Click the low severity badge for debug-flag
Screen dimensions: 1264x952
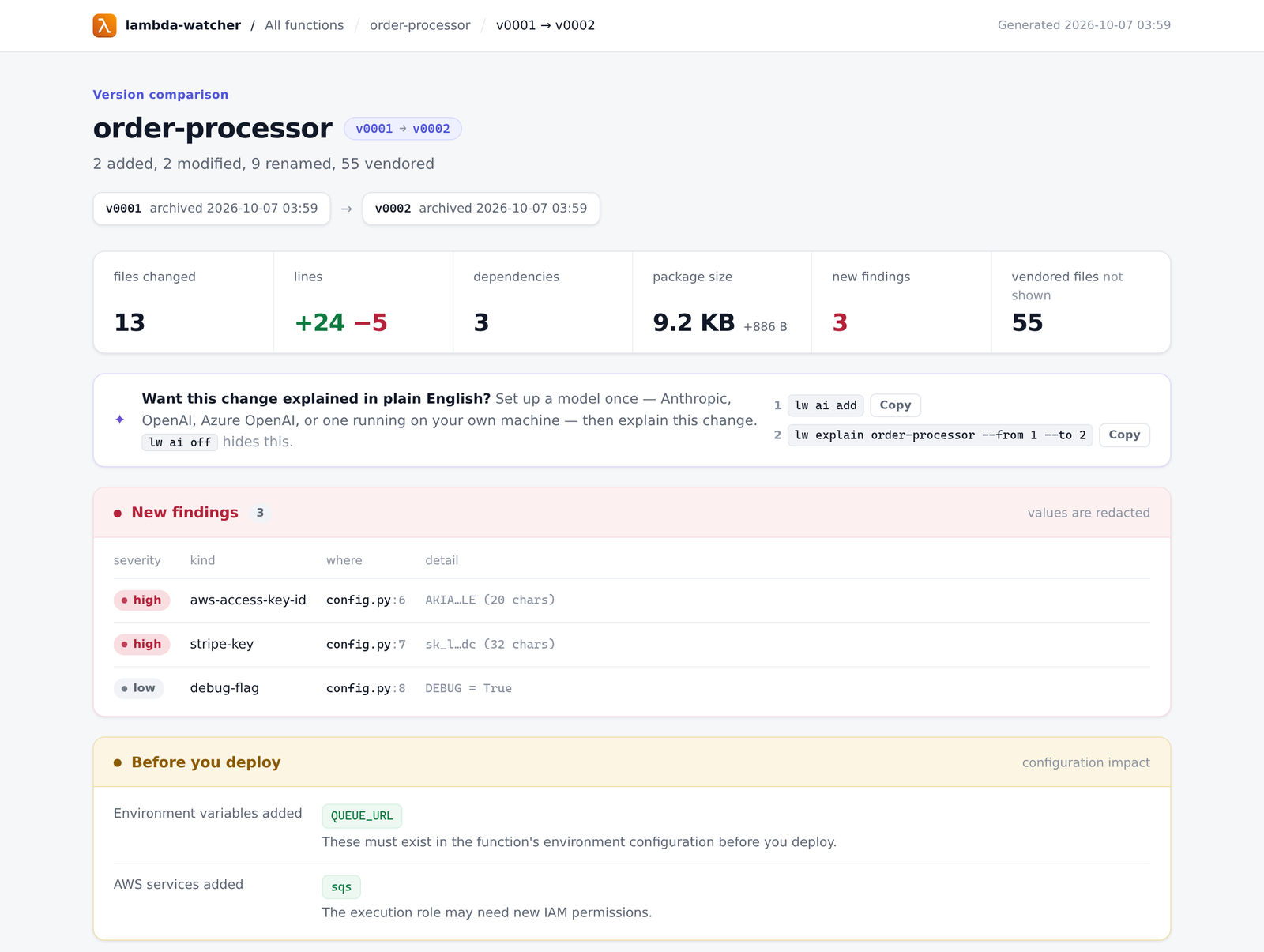139,688
